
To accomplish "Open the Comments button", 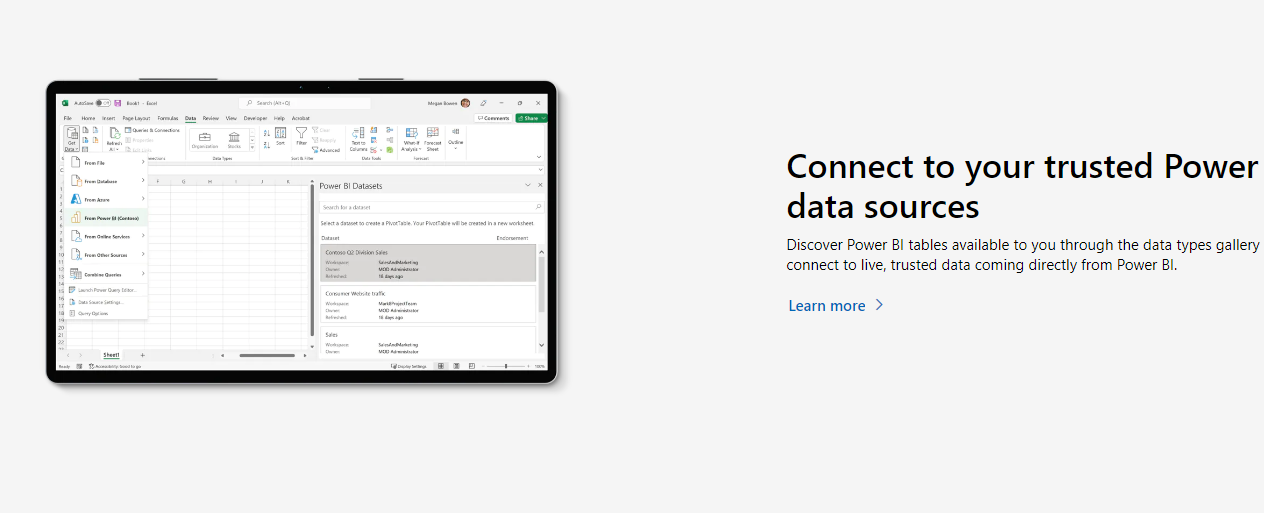I will (x=494, y=118).
